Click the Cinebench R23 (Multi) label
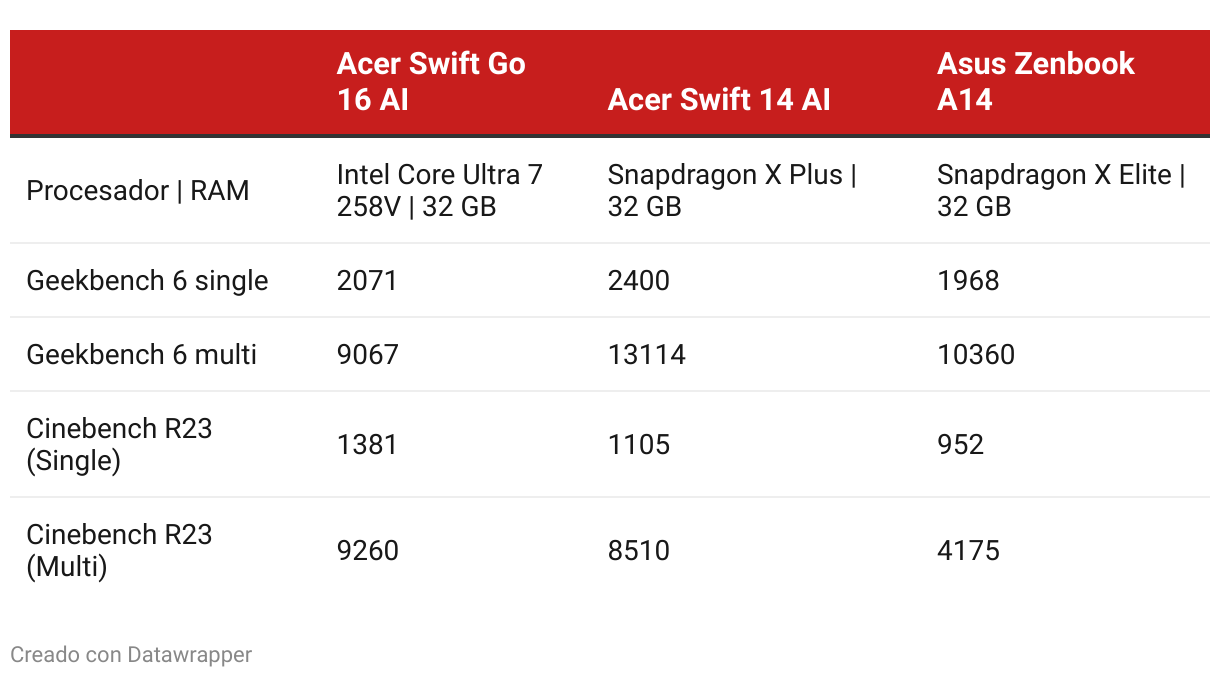The width and height of the screenshot is (1220, 678). coord(119,550)
